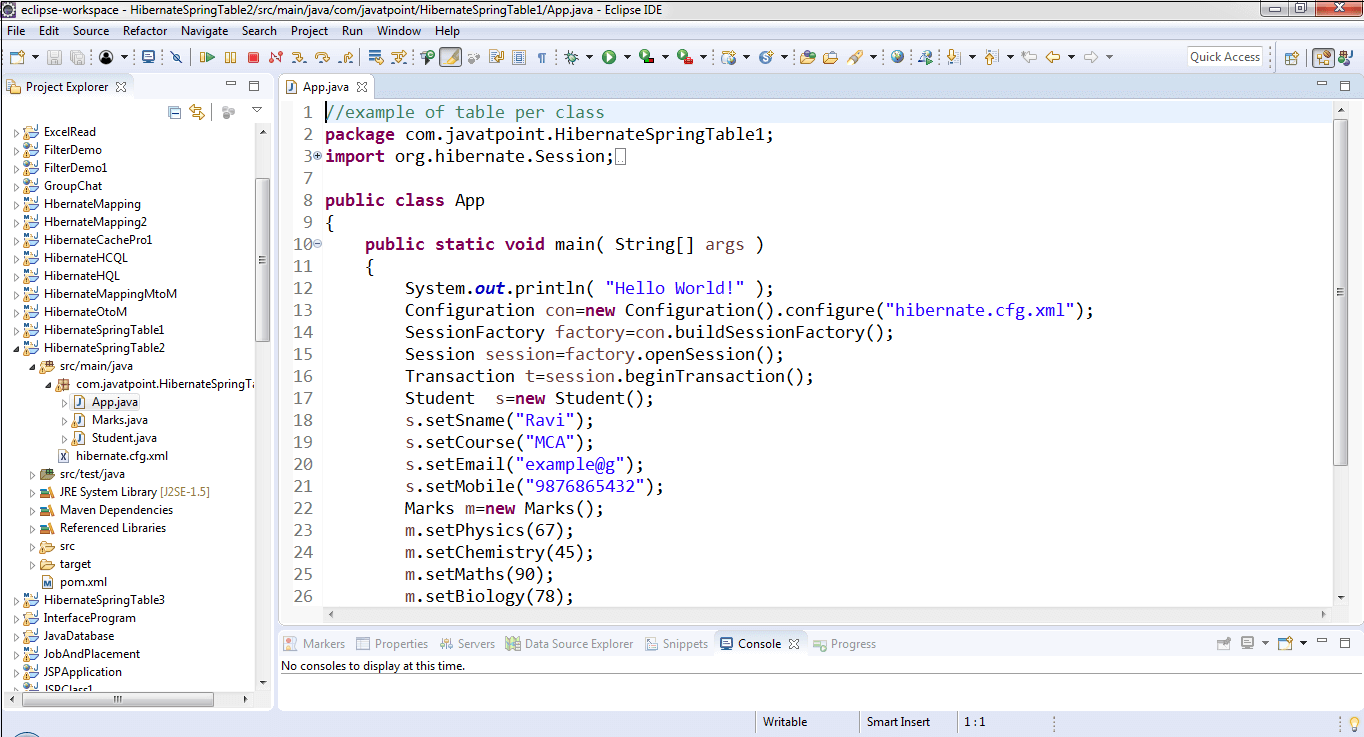
Task: Click the green Run button in toolbar
Action: pos(609,57)
